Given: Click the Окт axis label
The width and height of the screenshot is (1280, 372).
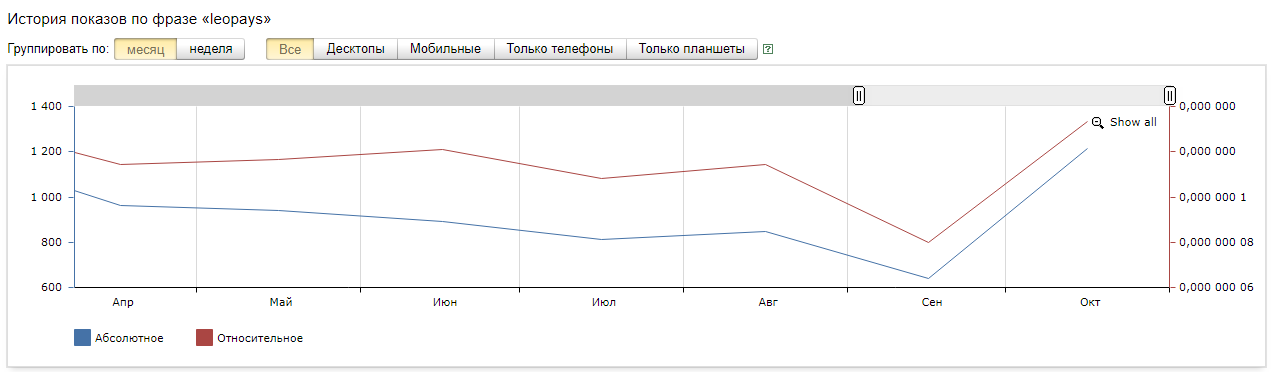Looking at the screenshot, I should 1090,302.
